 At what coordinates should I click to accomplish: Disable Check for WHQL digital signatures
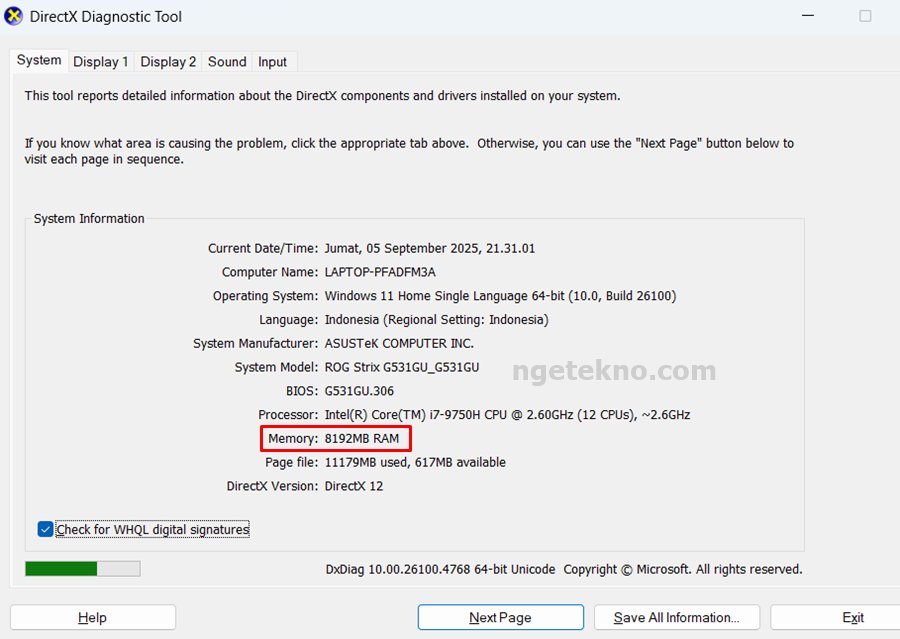tap(45, 529)
